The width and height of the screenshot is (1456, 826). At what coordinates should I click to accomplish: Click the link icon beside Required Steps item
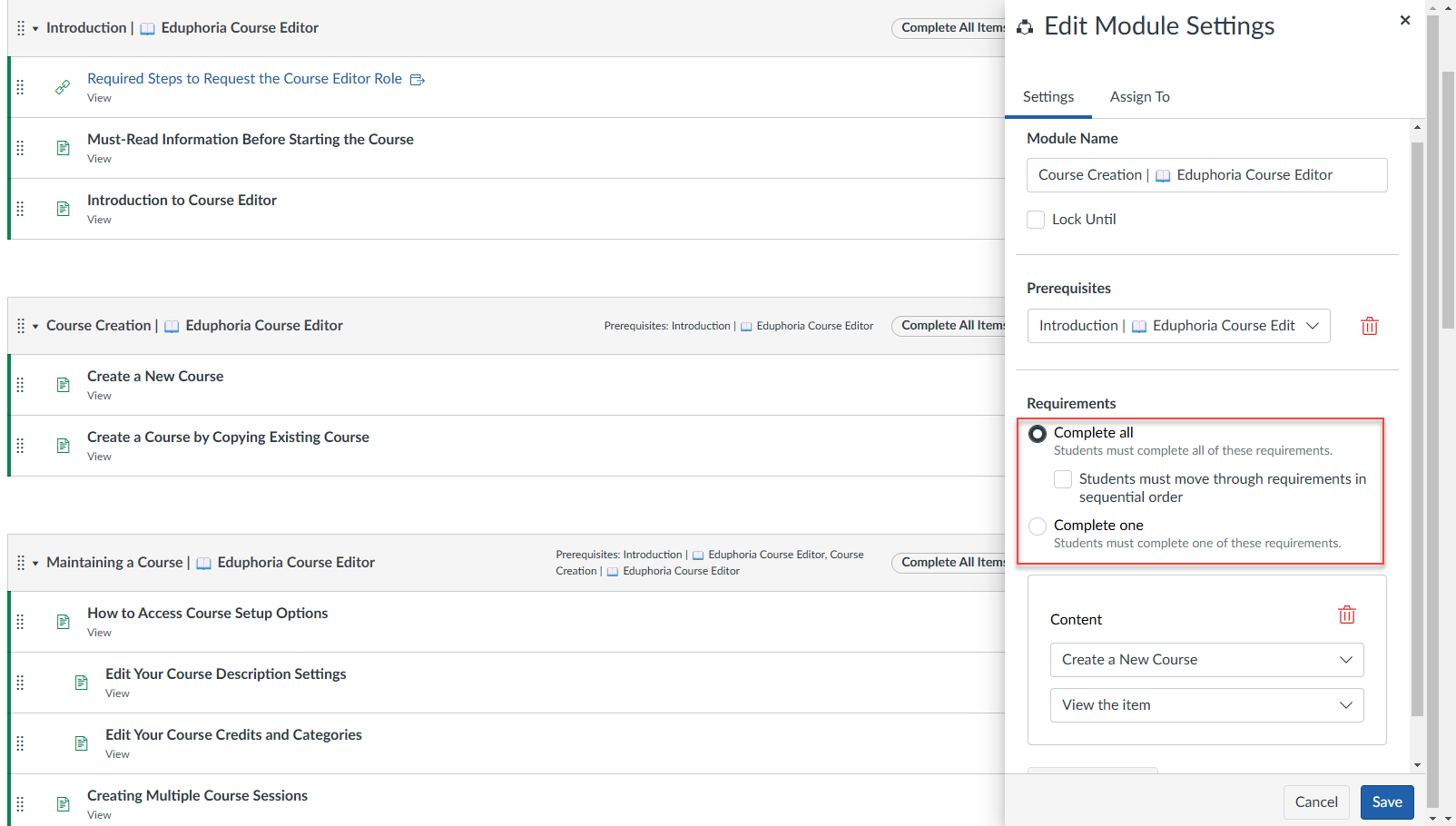point(62,87)
